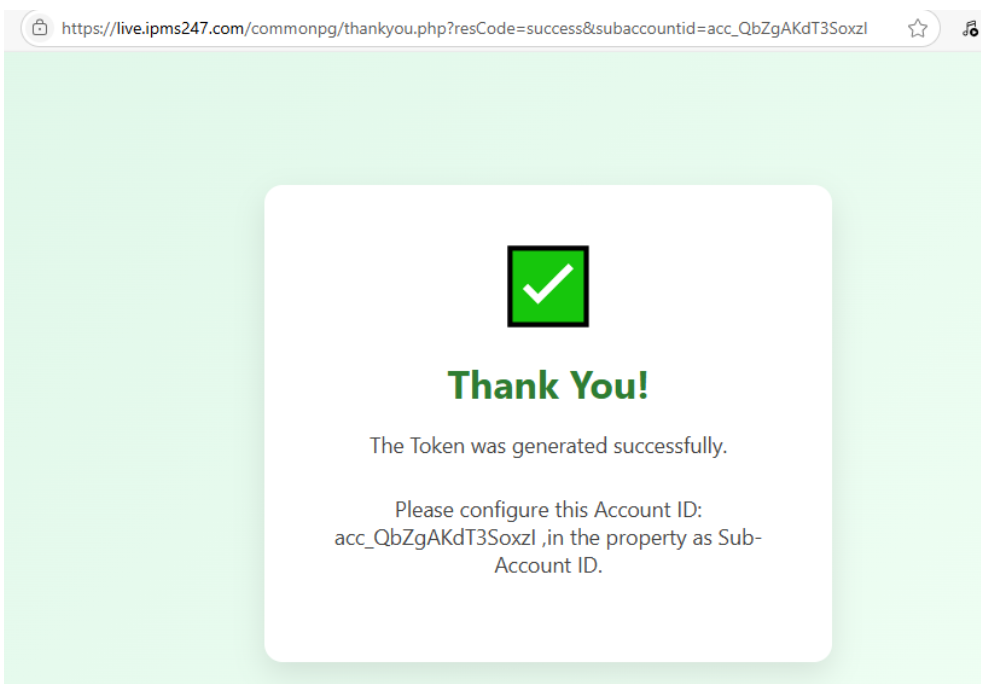Select the acc_QbZgAKdT3SoxzI ID in the card
984x686 pixels.
435,538
